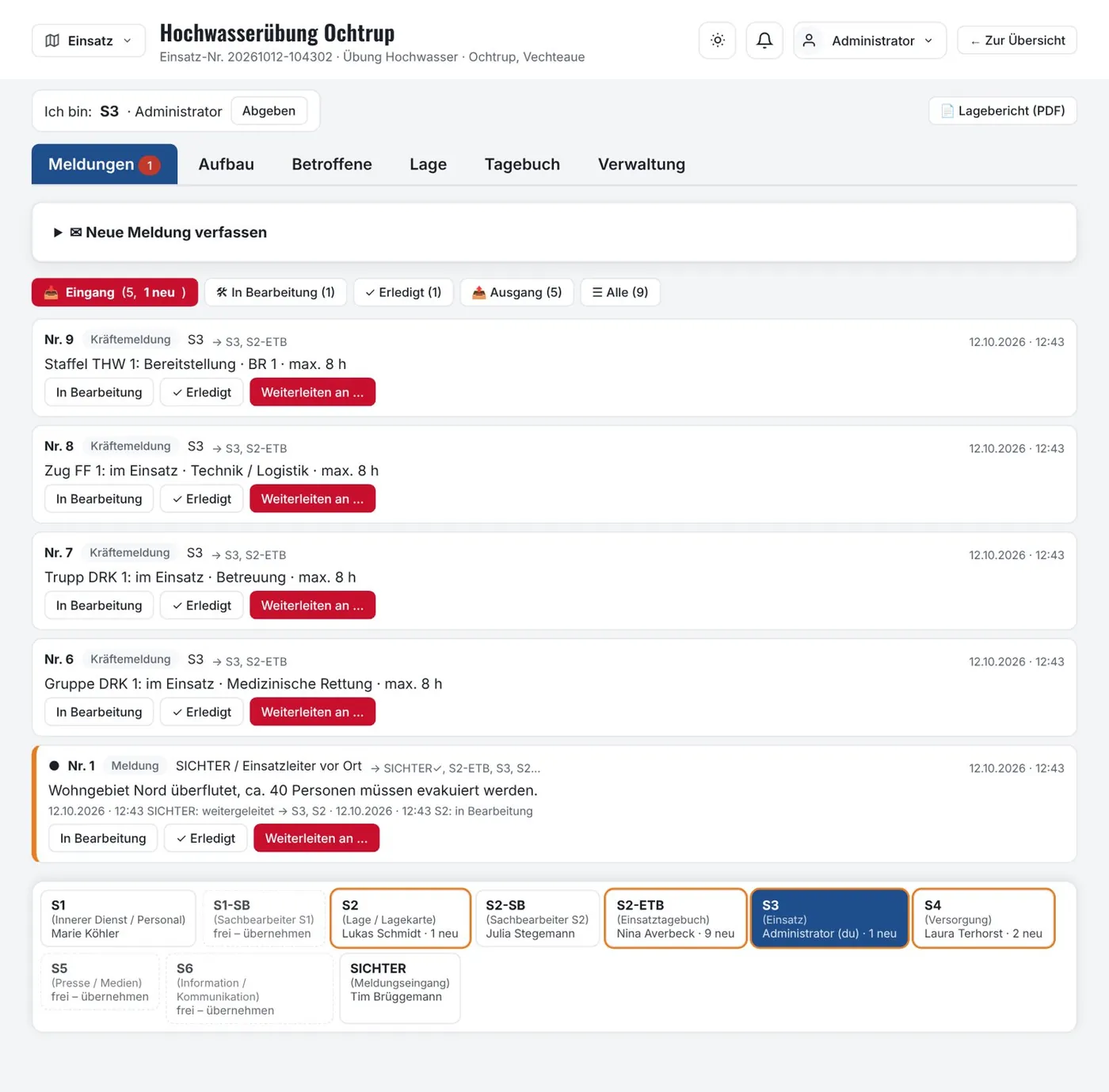Open Weiterleiten an for Nr. 9
This screenshot has height=1092, width=1109.
(x=312, y=392)
